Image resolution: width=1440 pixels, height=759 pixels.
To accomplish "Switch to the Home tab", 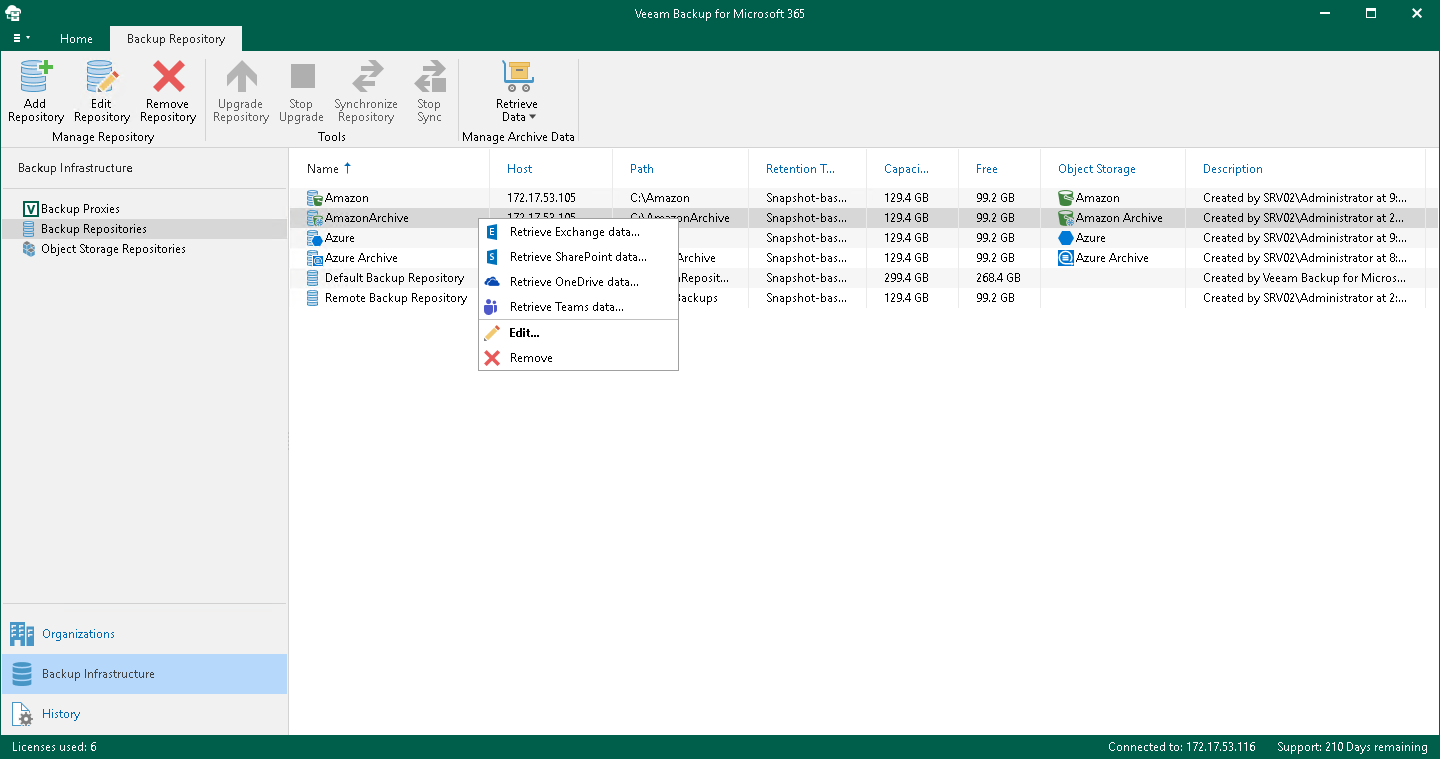I will 76,39.
